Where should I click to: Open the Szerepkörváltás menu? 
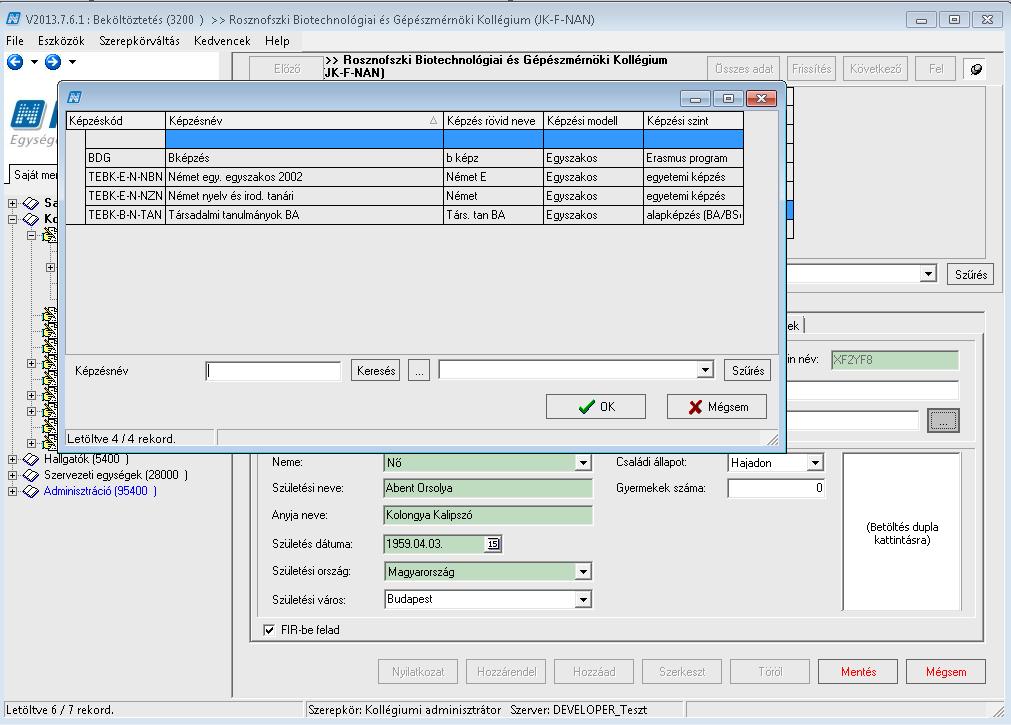139,41
